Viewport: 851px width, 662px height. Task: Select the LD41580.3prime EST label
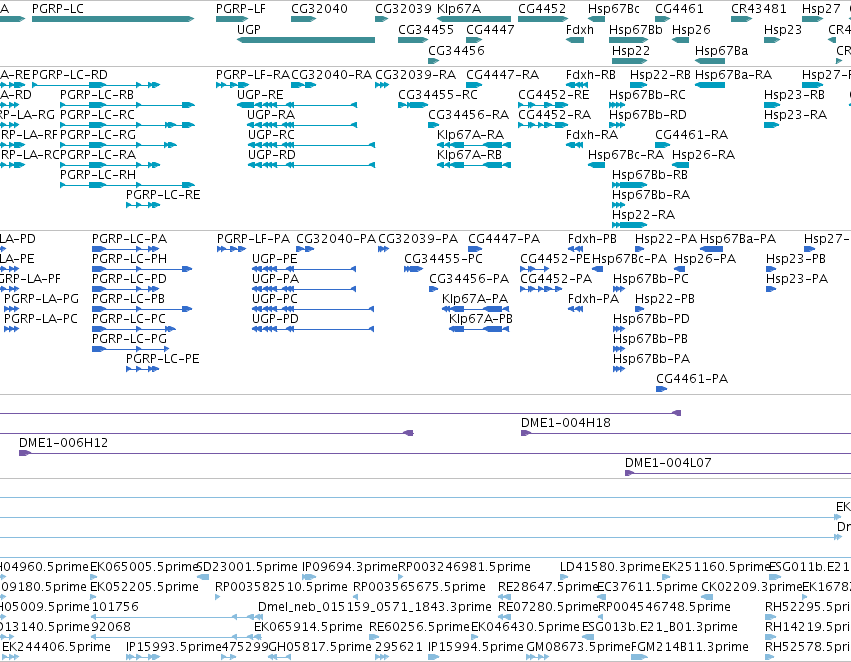[611, 568]
